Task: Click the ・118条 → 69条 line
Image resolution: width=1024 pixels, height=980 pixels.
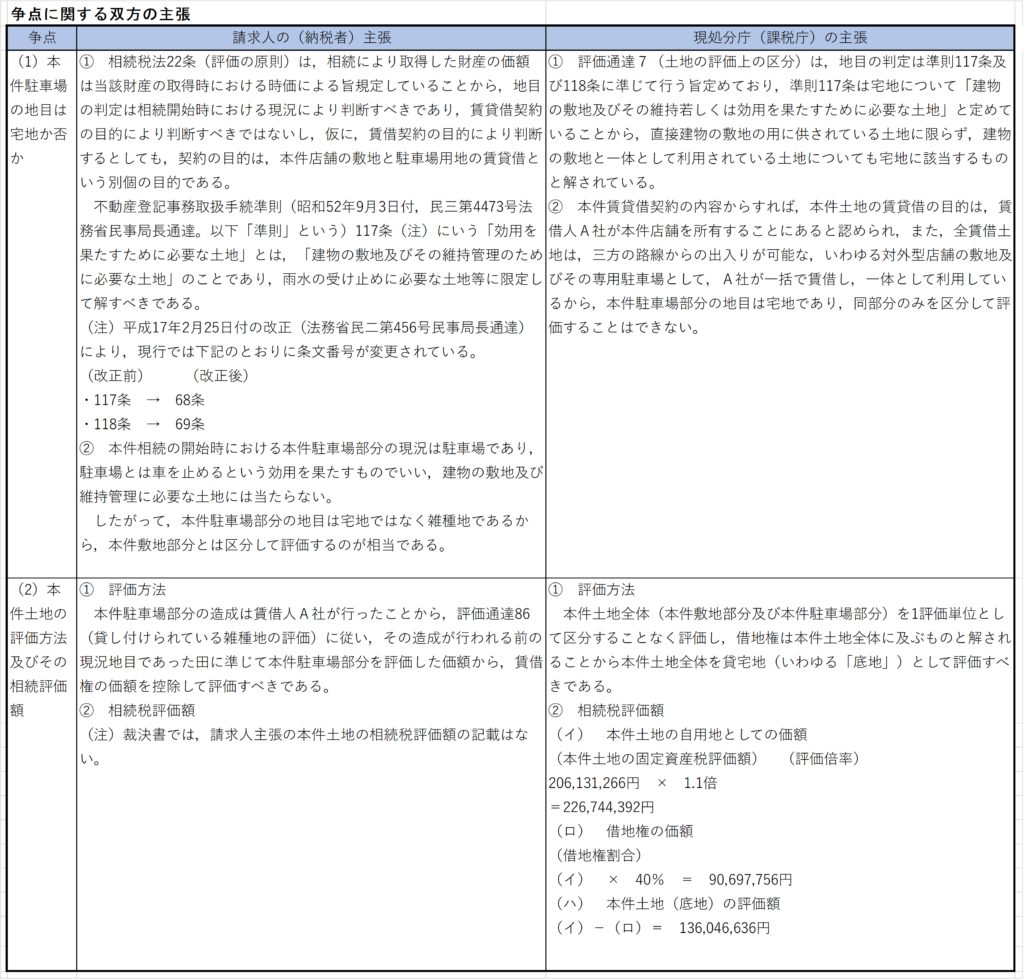Action: tap(144, 422)
